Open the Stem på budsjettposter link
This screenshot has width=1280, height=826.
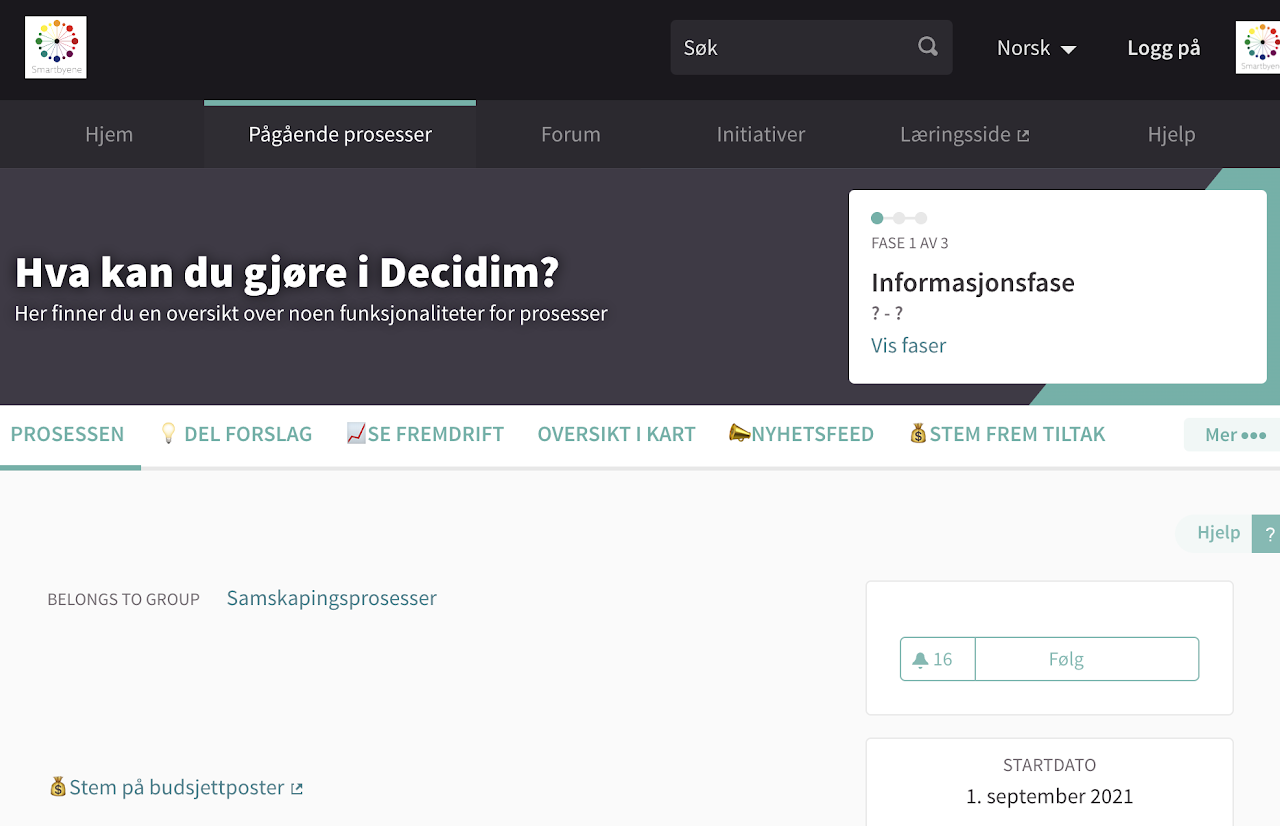coord(176,787)
